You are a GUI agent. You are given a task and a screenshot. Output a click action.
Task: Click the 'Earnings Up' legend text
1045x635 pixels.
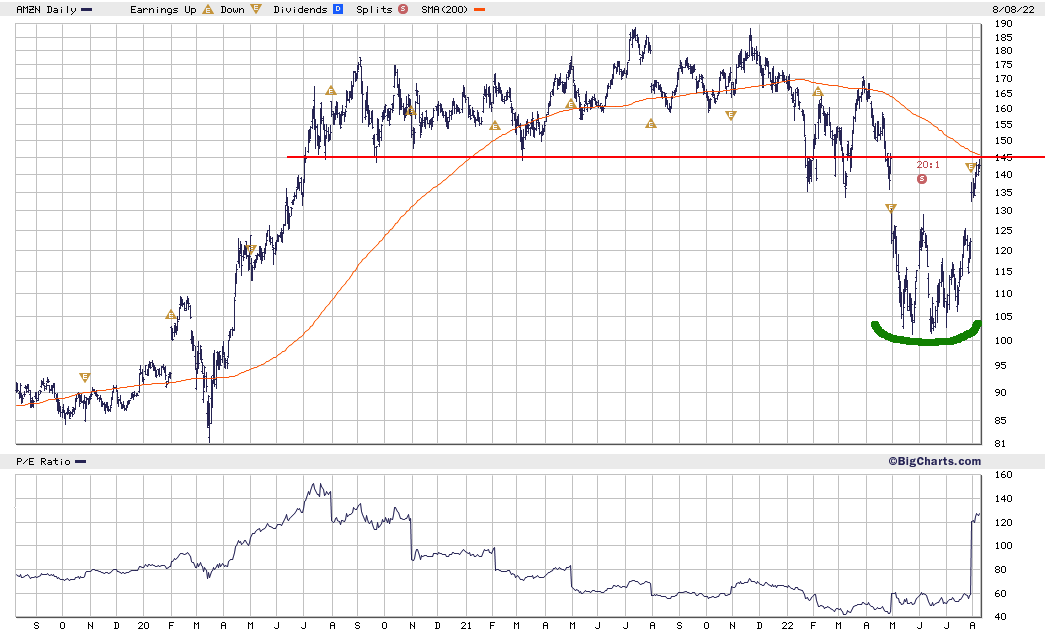point(163,9)
